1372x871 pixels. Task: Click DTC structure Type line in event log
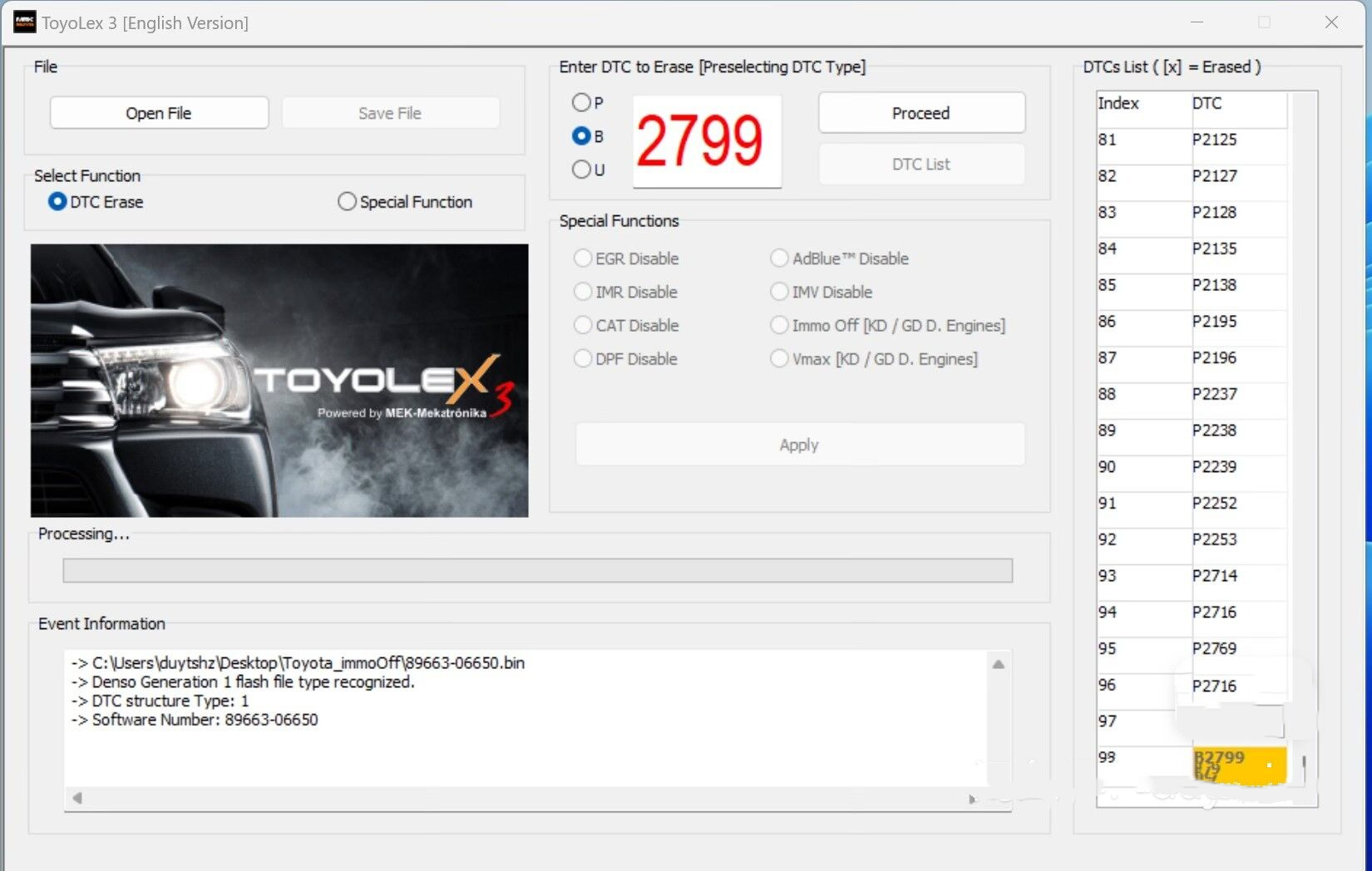click(x=160, y=701)
